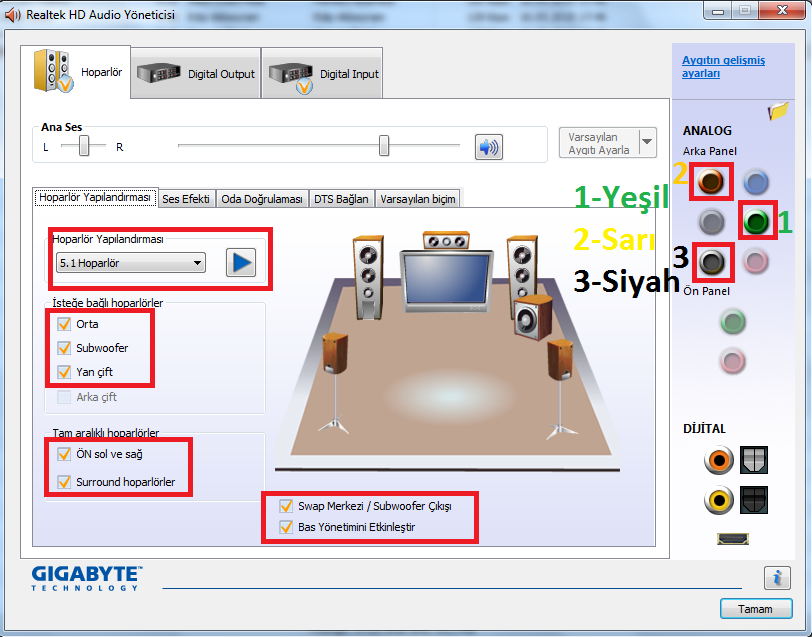
Task: Click the front left tower speaker
Action: pyautogui.click(x=368, y=277)
